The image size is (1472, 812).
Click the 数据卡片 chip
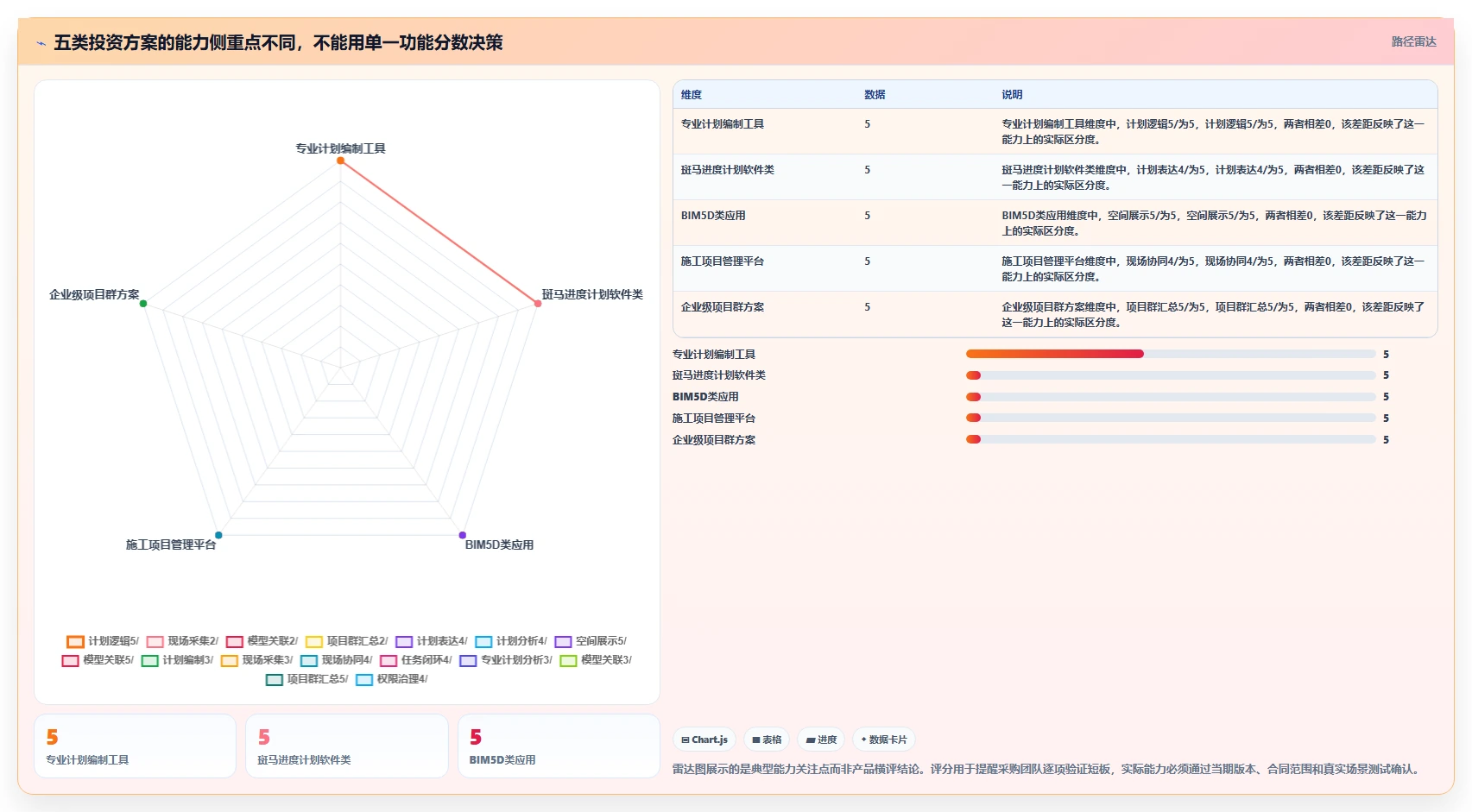coord(884,740)
